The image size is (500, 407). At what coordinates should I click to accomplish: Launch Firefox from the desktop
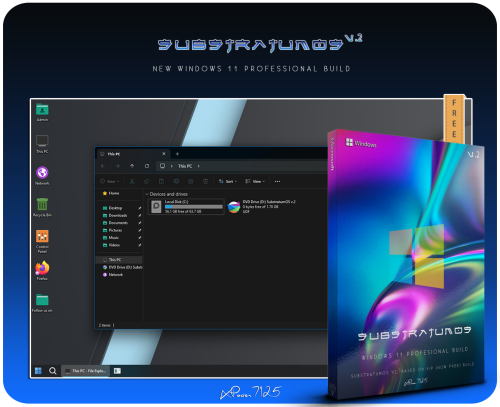coord(42,270)
